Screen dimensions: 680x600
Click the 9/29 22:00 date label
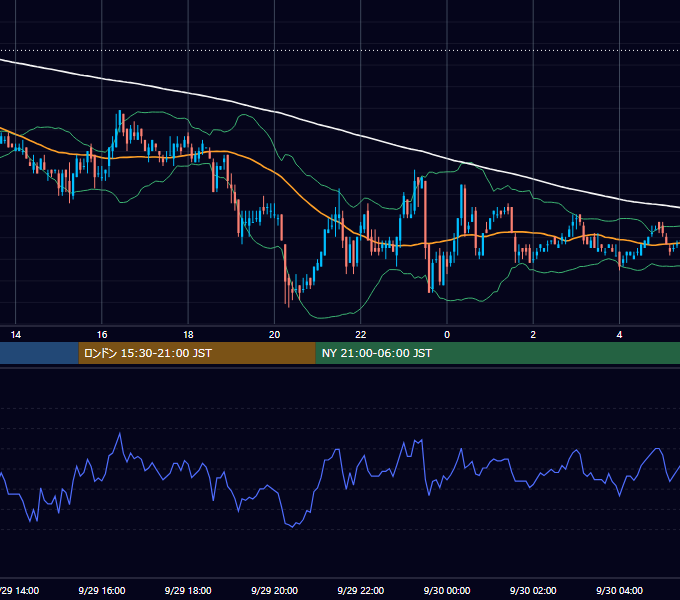point(361,590)
